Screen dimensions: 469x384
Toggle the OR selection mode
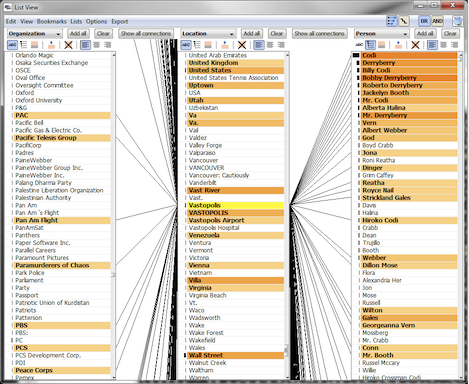pos(424,21)
